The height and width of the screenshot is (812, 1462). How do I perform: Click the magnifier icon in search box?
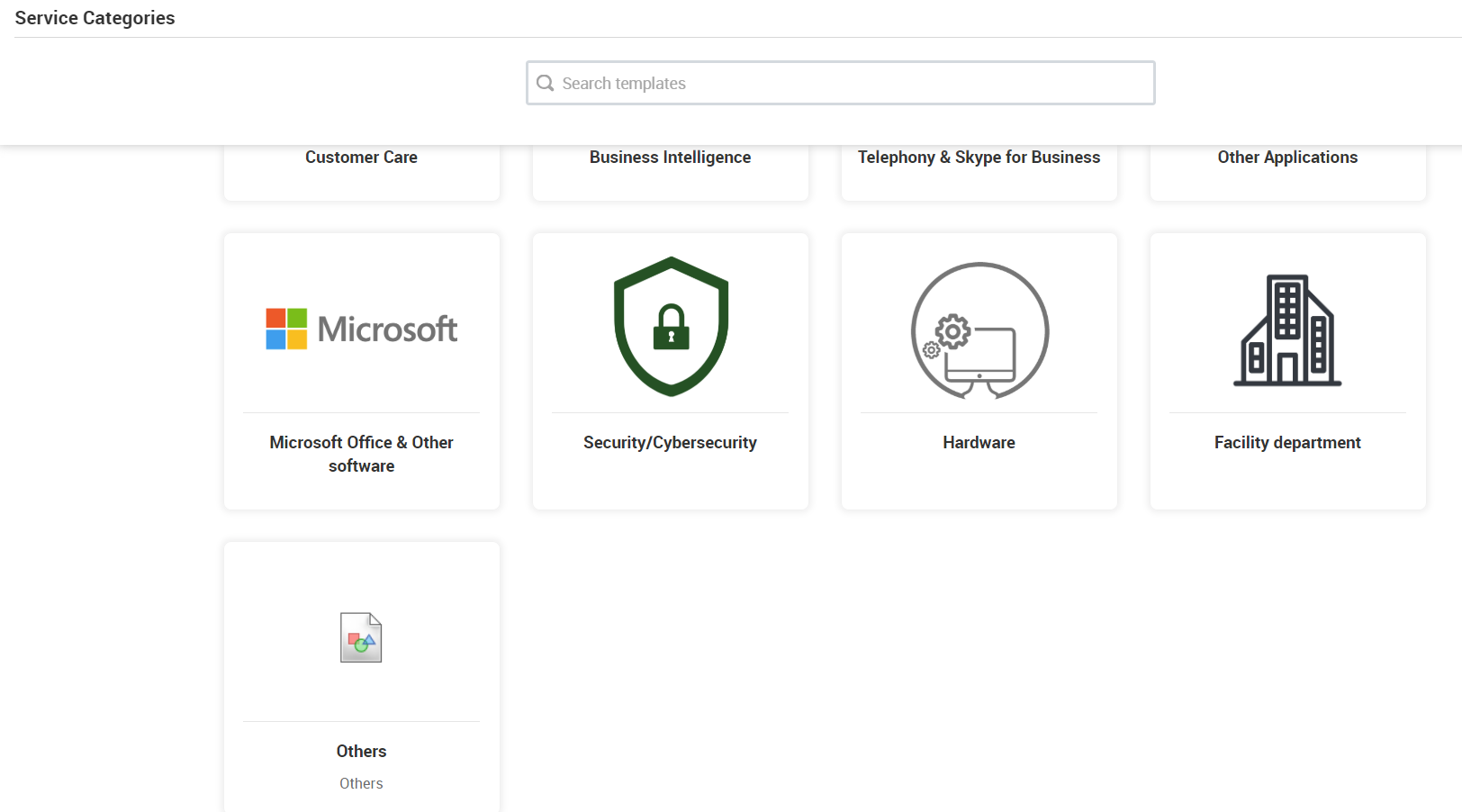545,83
